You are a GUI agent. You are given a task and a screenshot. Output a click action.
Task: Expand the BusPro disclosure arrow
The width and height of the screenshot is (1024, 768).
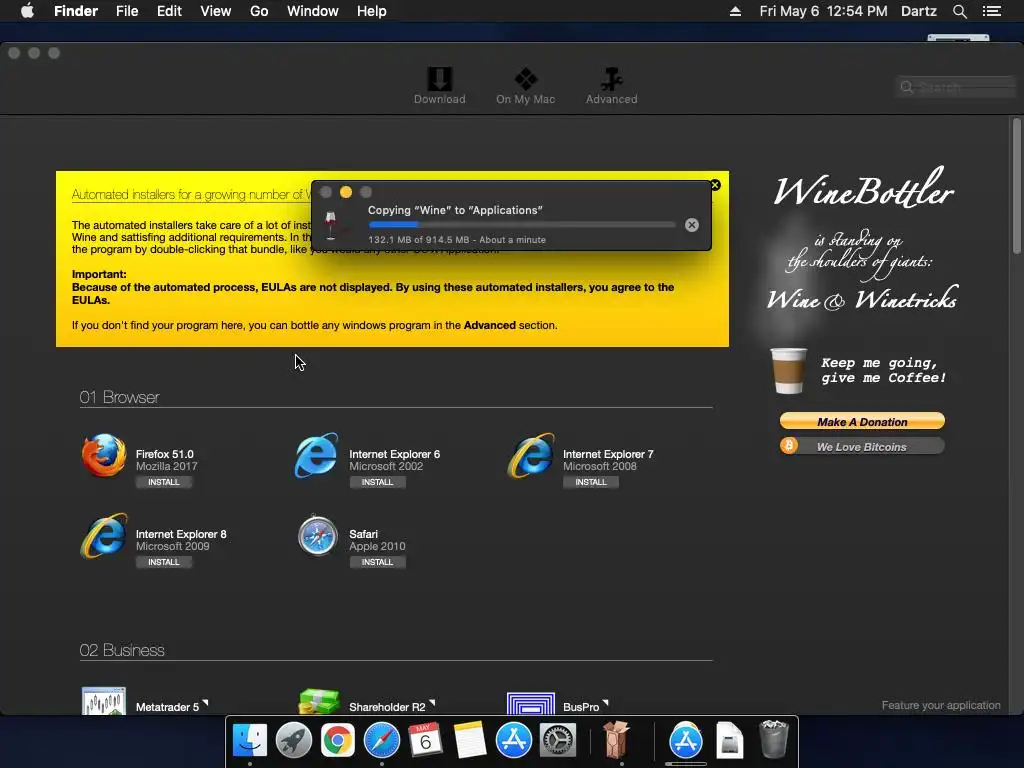(605, 703)
